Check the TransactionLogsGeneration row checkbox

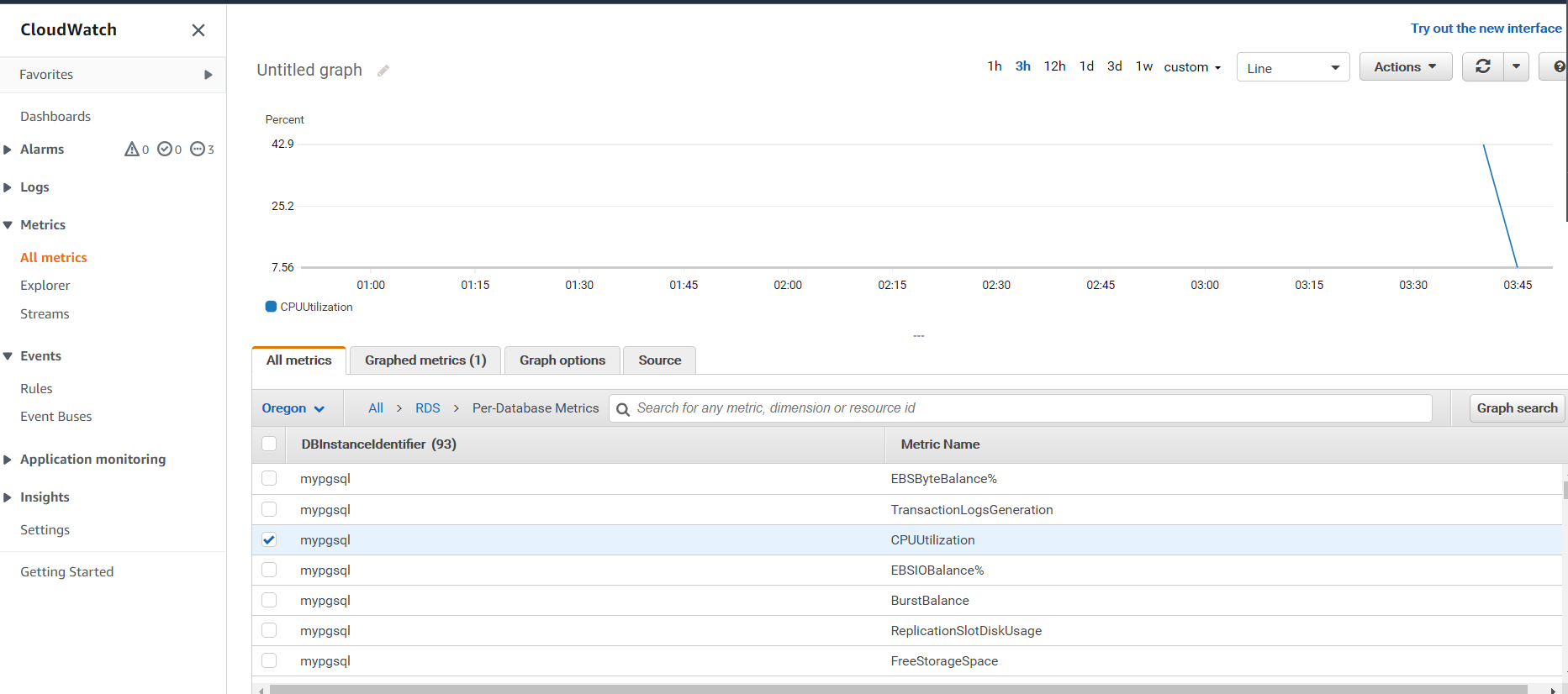pos(269,509)
